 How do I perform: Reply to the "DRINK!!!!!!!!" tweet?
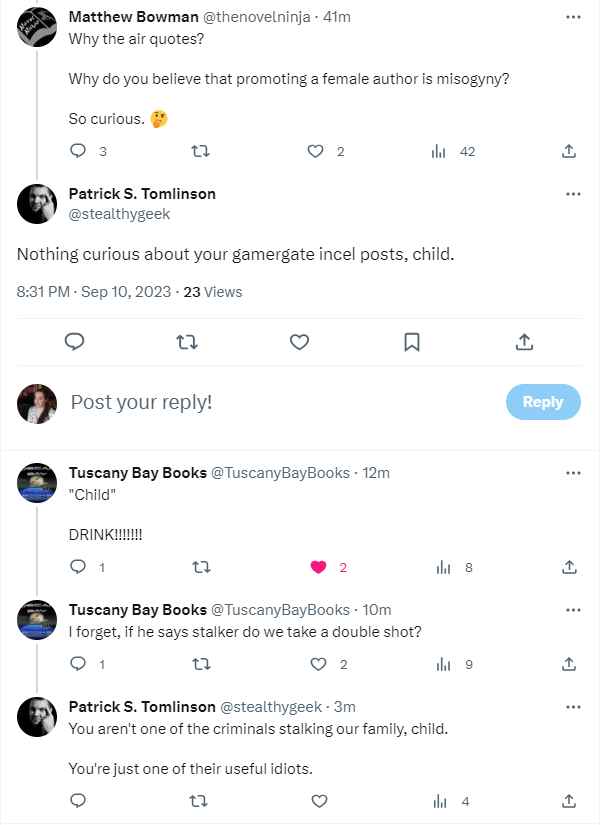pos(78,567)
